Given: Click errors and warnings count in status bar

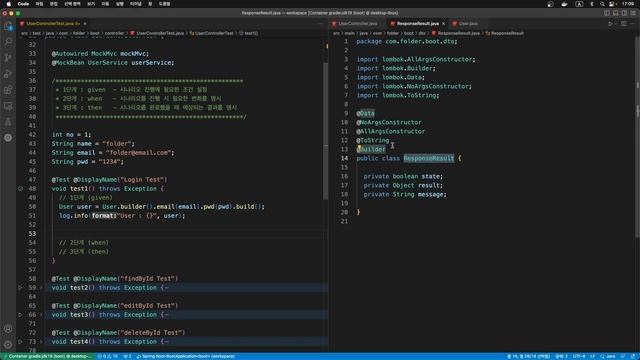Looking at the screenshot, I should [108, 356].
